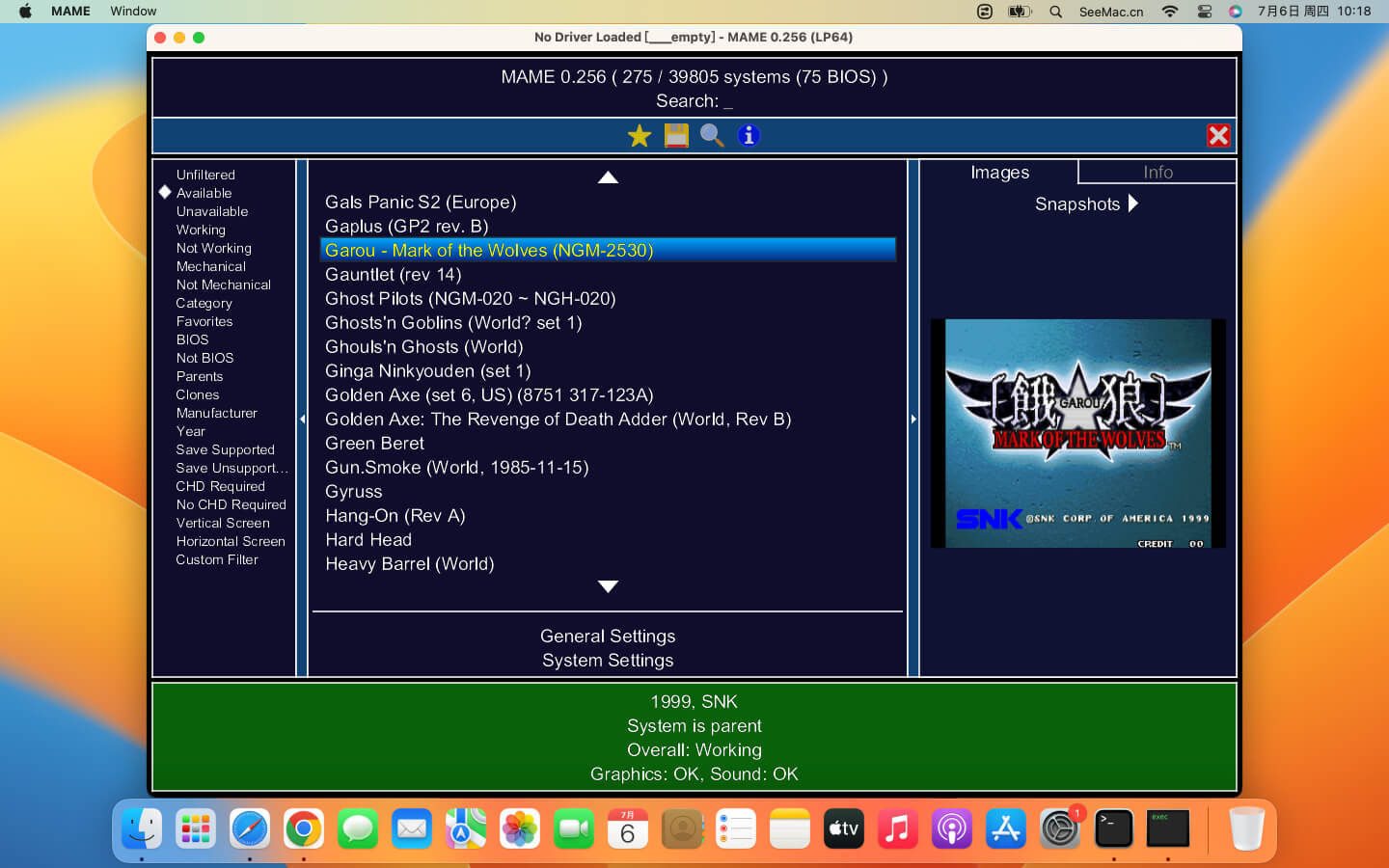
Task: Open Terminal from the Dock
Action: [x=1114, y=828]
